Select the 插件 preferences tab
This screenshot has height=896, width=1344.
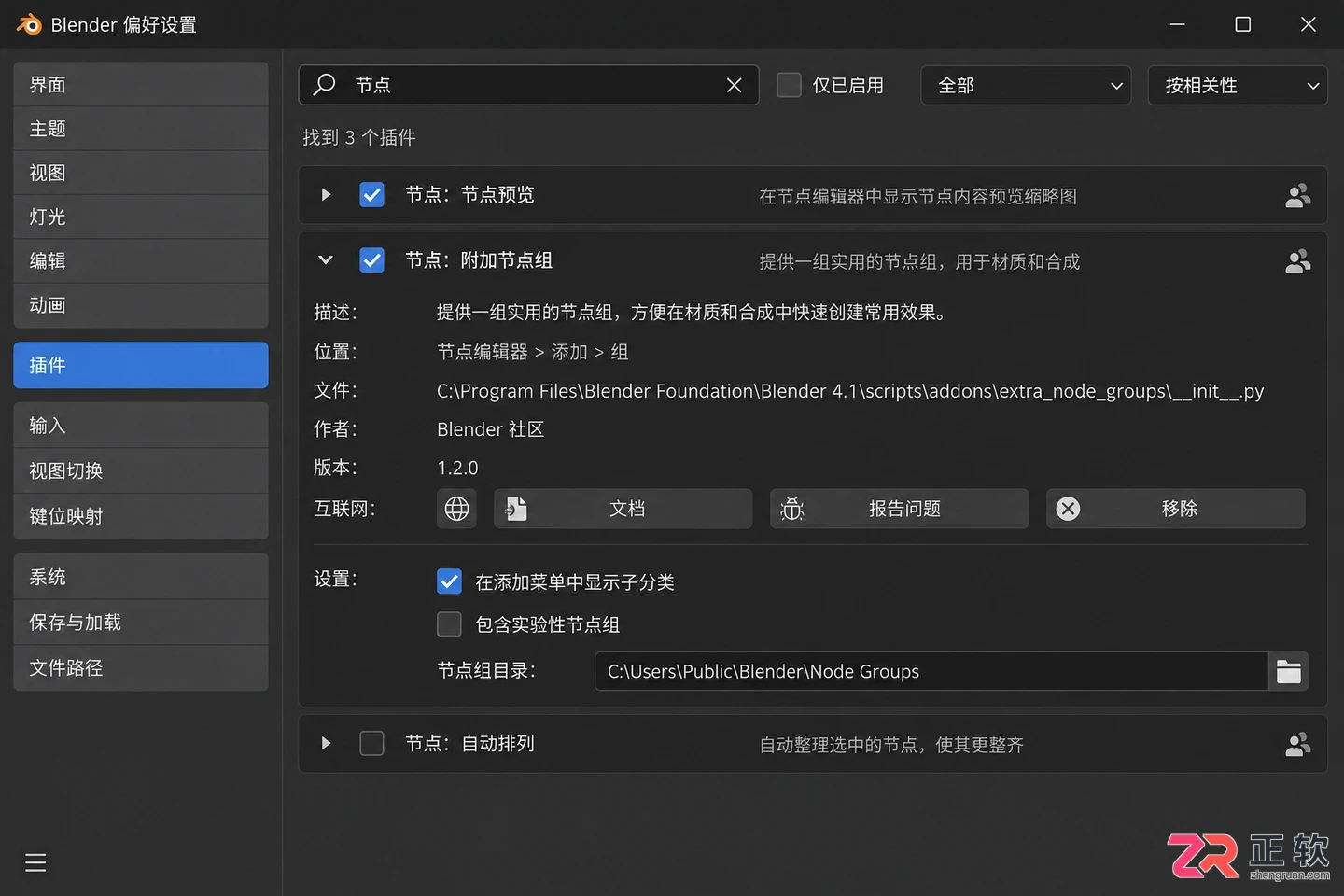pos(141,365)
